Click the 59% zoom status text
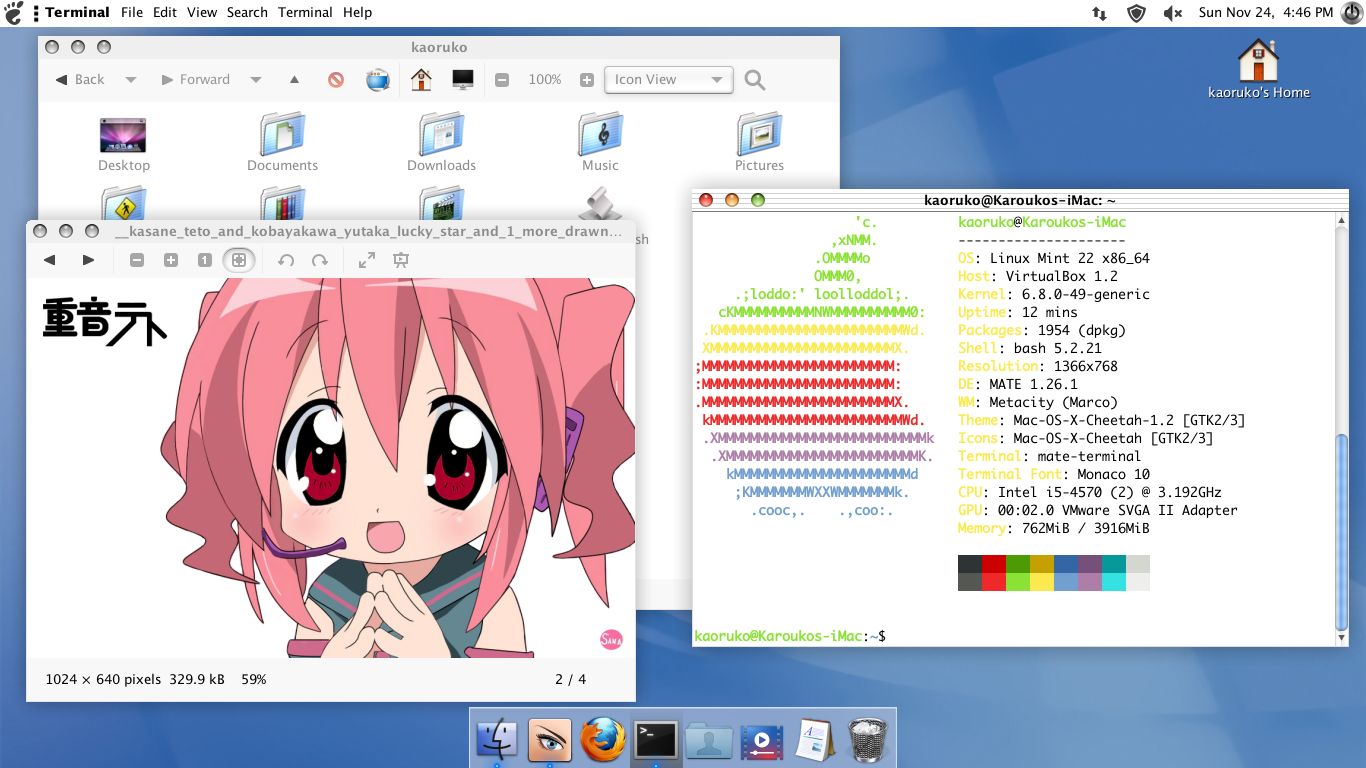Screen dimensions: 1366x768 tap(254, 679)
